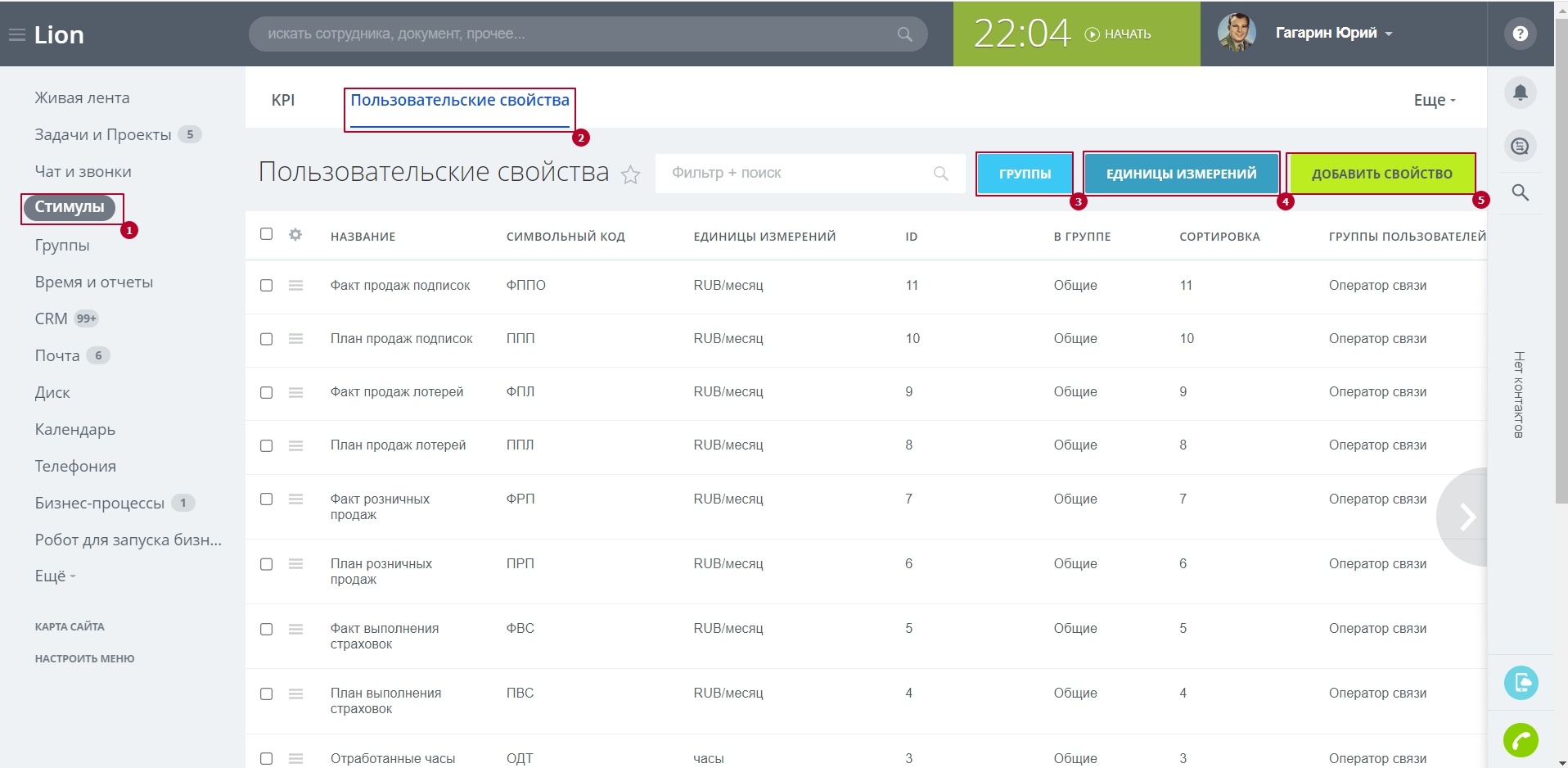Check the Факт продаж подписок row
The height and width of the screenshot is (768, 1568).
(266, 286)
